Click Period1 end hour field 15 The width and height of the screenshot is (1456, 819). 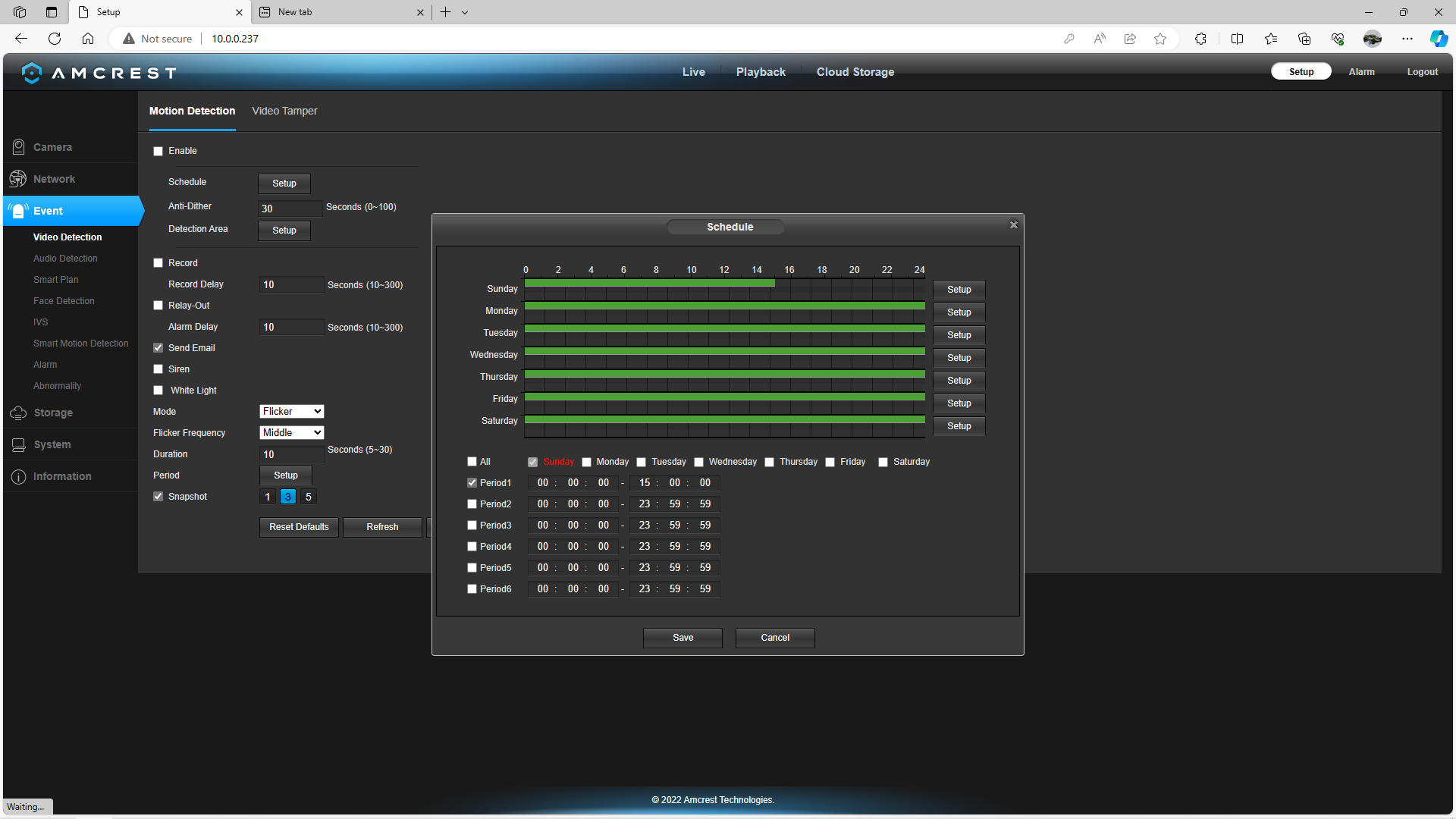pyautogui.click(x=645, y=483)
